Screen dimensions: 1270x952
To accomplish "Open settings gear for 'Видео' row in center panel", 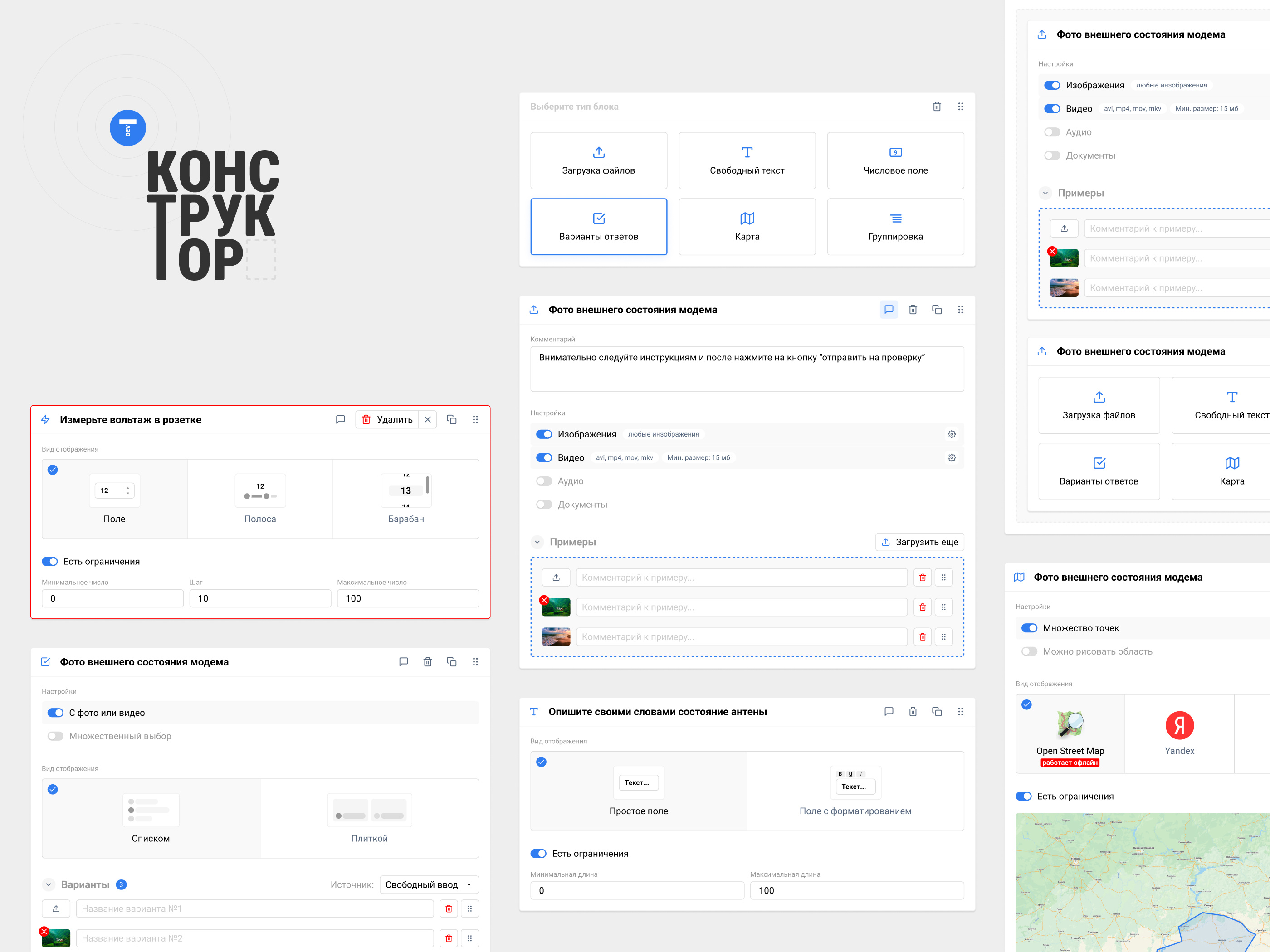I will [951, 457].
